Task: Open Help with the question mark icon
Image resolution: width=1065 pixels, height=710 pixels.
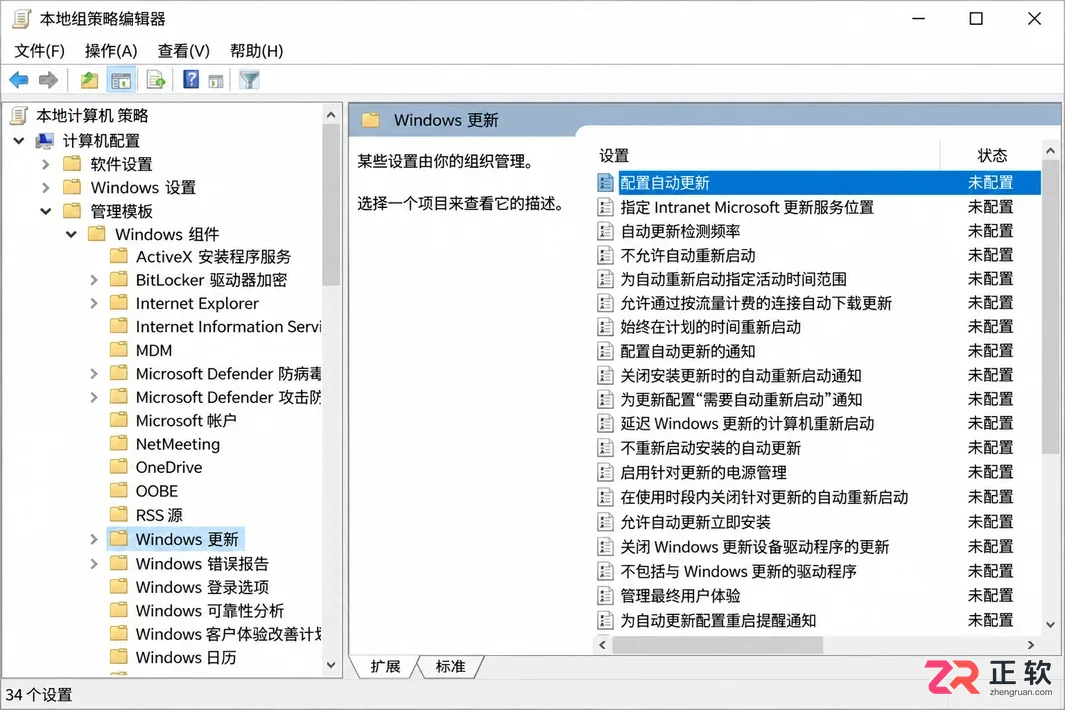Action: point(191,79)
